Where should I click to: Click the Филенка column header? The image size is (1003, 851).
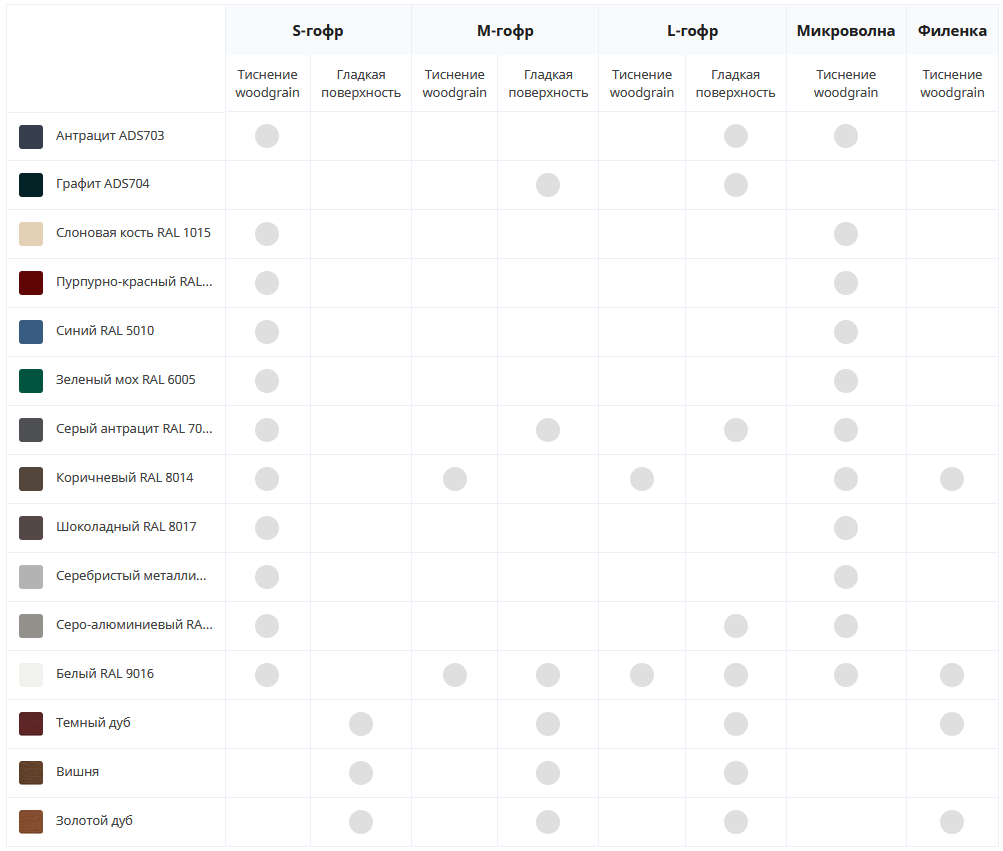(x=952, y=31)
